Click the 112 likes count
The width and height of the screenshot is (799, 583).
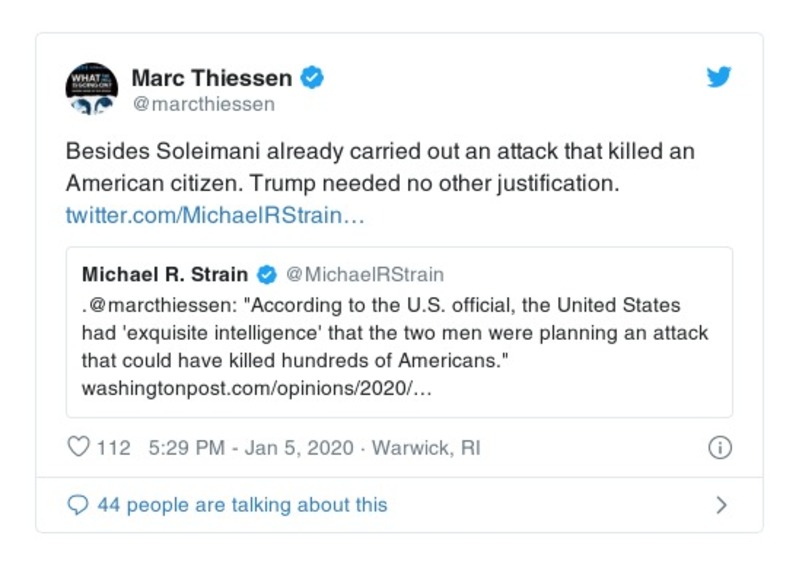coord(114,448)
